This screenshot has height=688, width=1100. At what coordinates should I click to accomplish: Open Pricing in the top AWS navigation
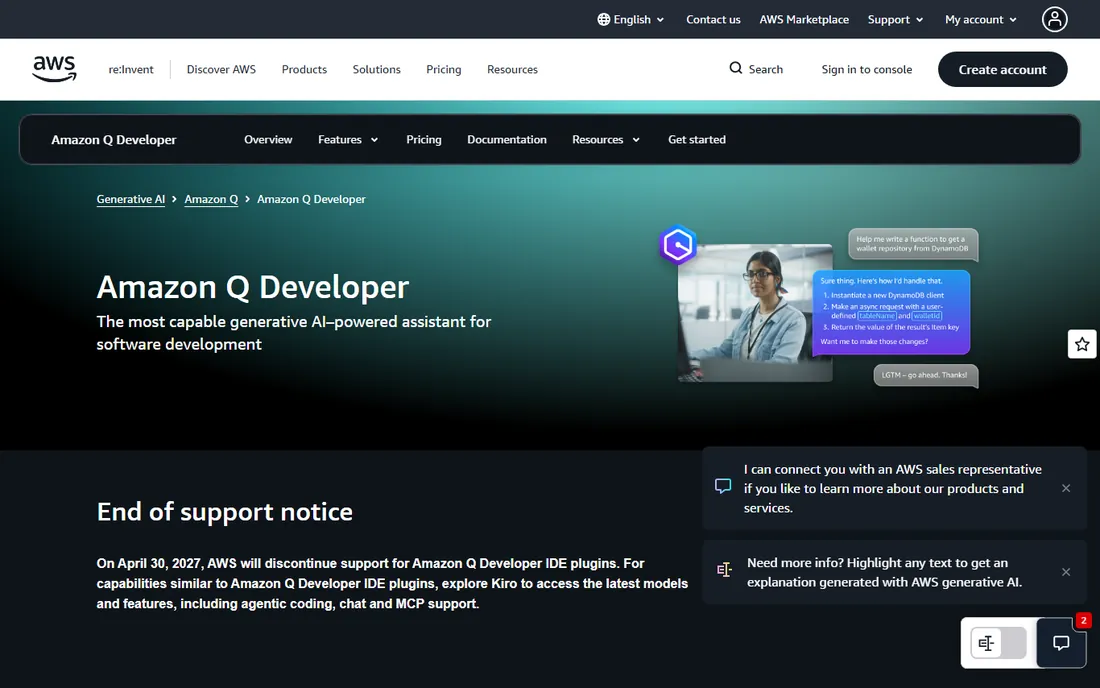point(444,69)
